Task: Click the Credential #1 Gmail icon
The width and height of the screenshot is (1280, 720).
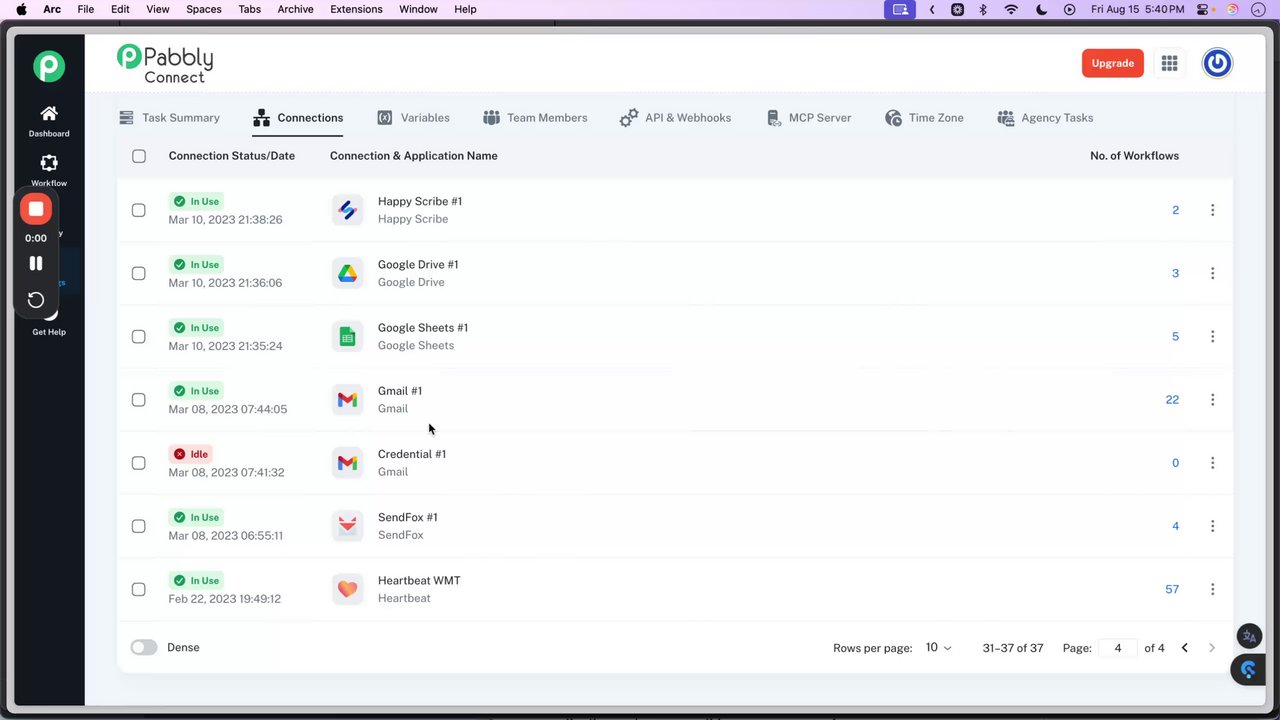Action: coord(347,463)
